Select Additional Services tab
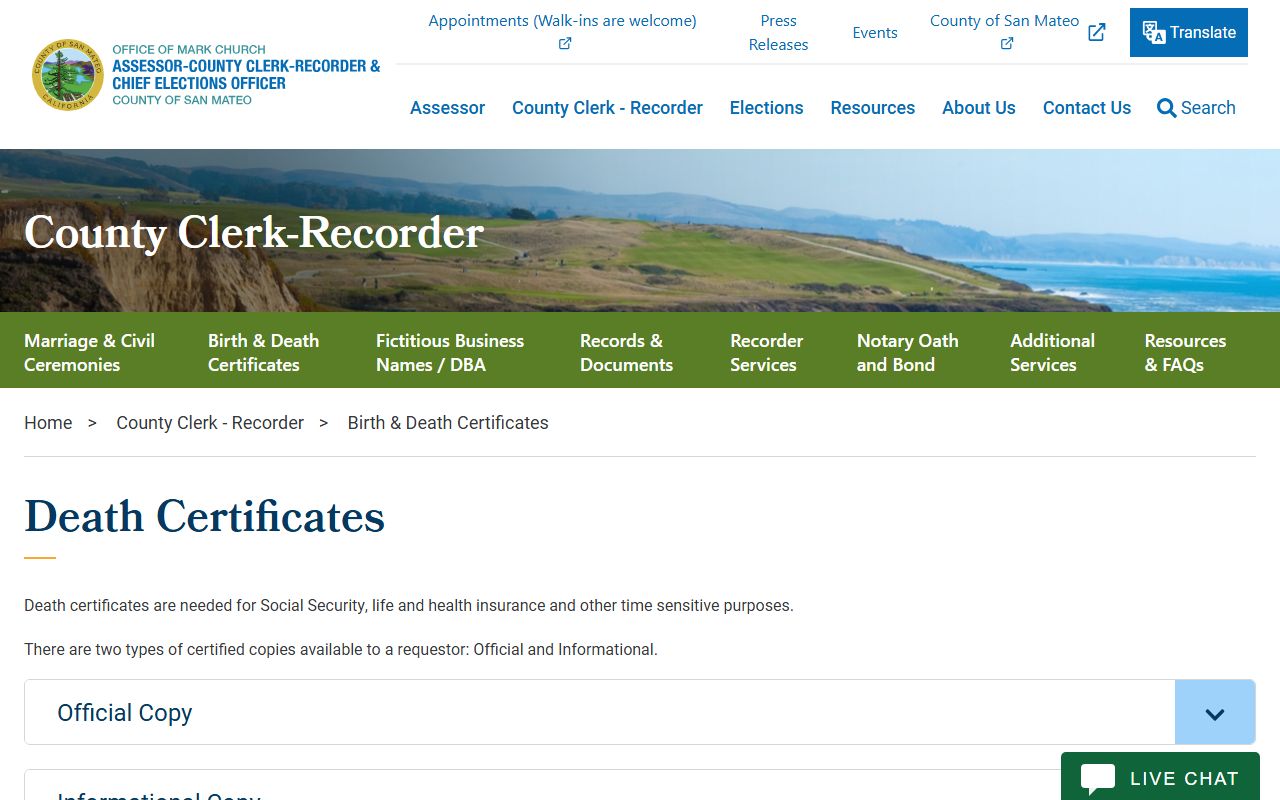The height and width of the screenshot is (800, 1280). click(1052, 352)
